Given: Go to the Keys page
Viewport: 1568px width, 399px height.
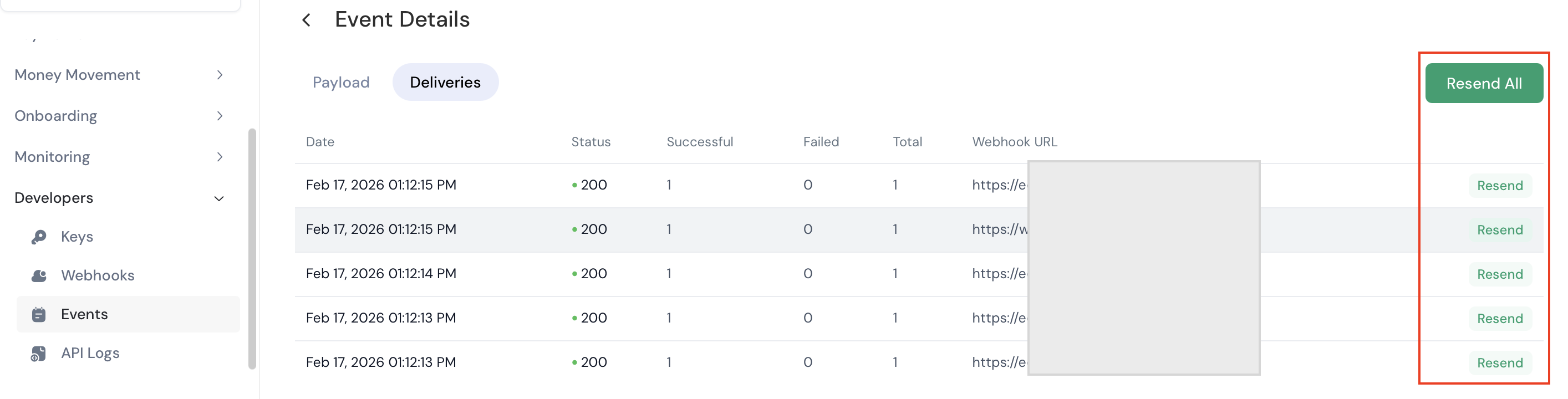Looking at the screenshot, I should point(77,237).
